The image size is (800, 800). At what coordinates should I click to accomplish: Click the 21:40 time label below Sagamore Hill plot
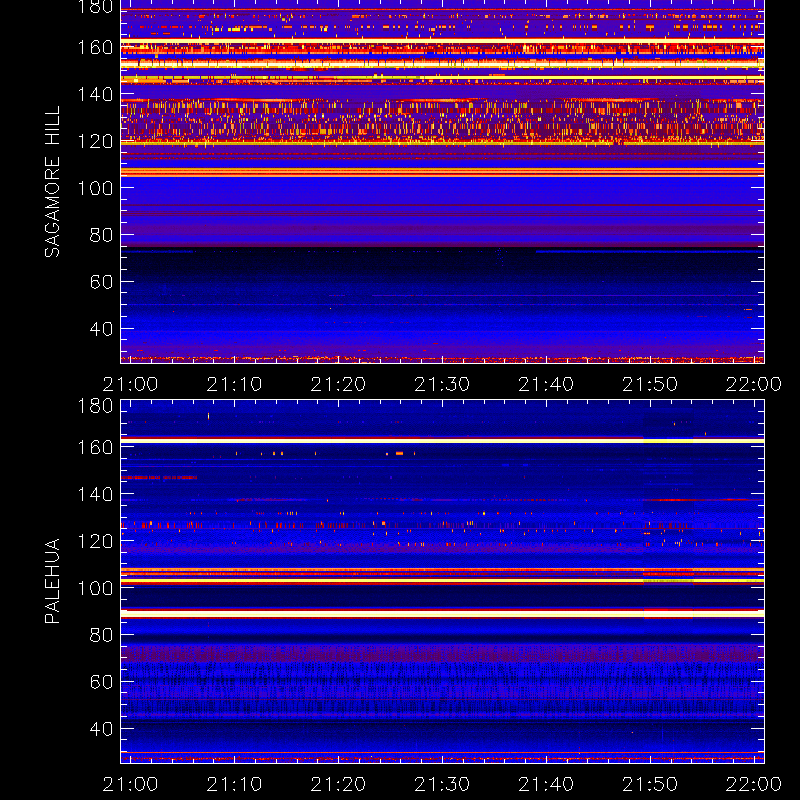click(546, 384)
